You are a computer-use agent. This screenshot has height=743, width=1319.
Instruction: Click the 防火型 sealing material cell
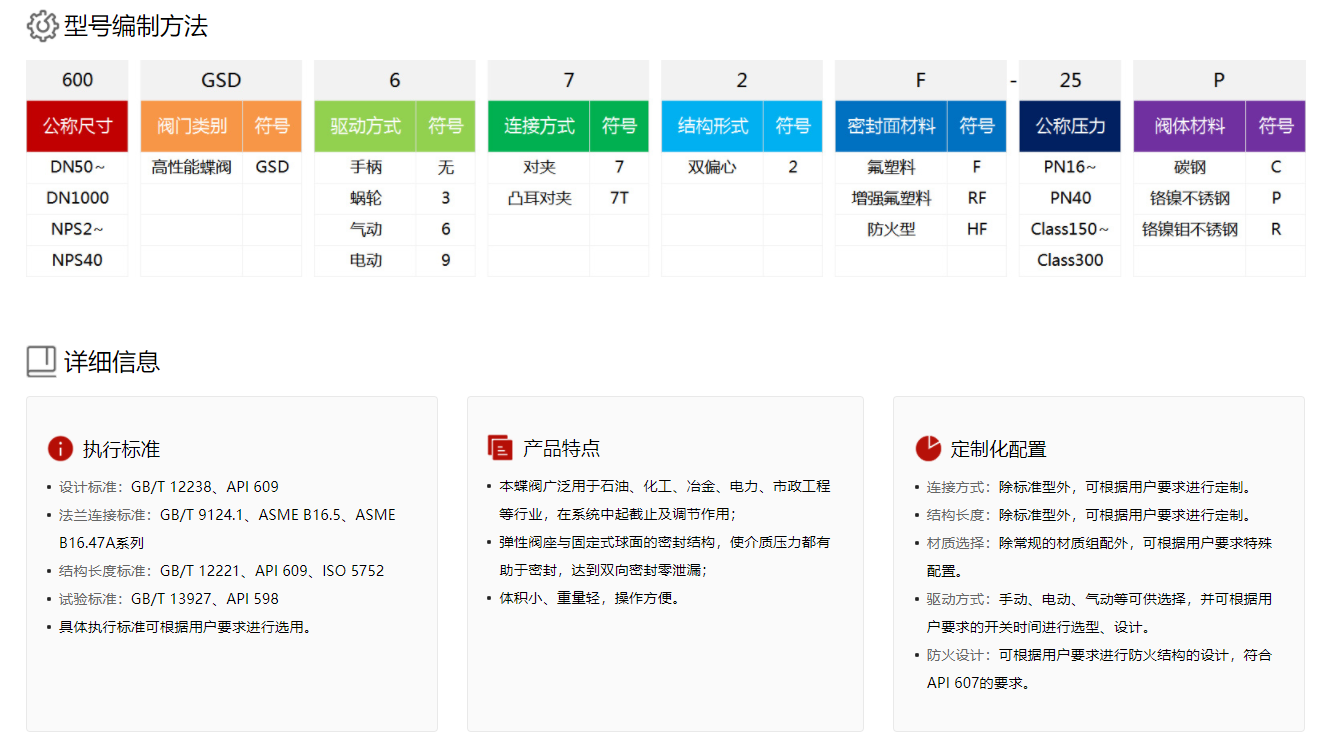pyautogui.click(x=891, y=229)
